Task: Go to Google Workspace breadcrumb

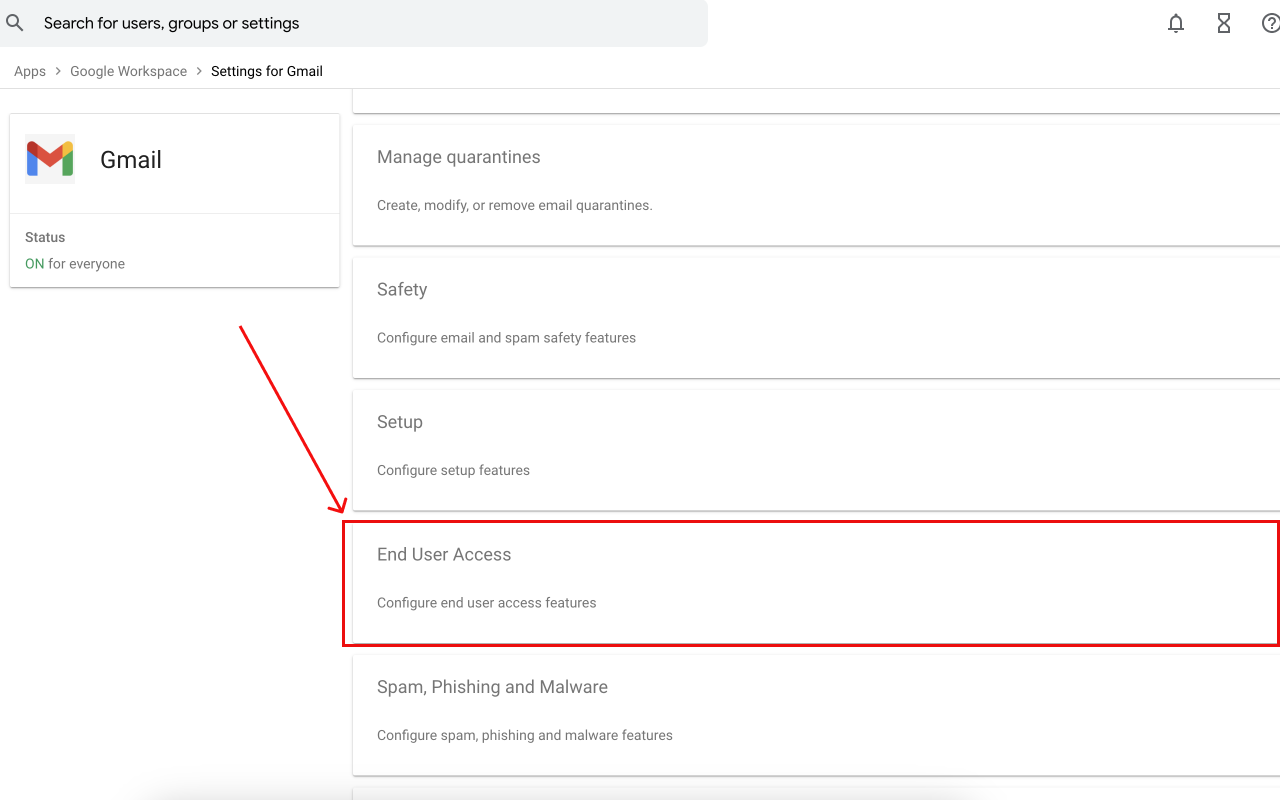Action: point(128,71)
